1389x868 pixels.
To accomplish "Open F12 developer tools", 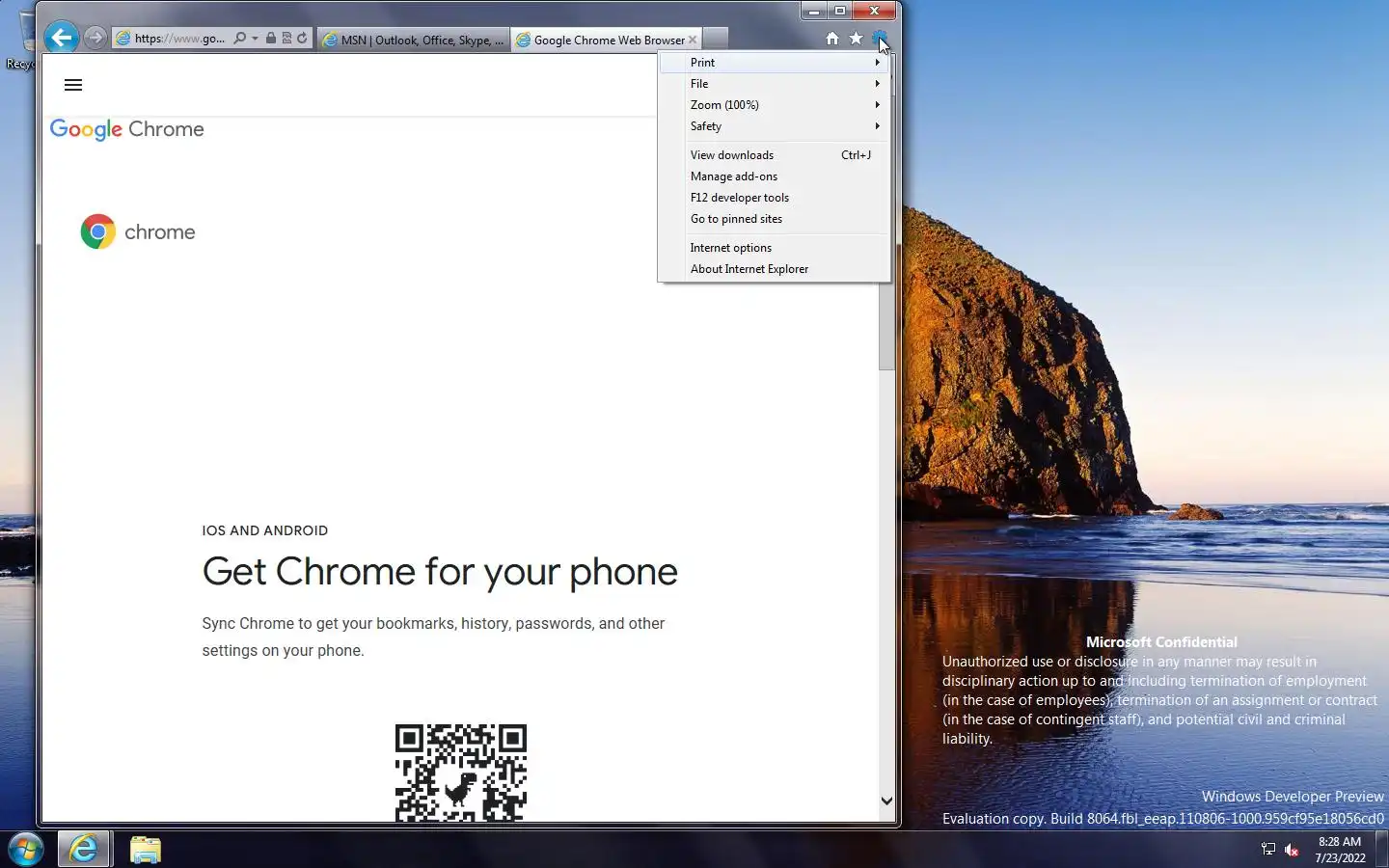I will click(x=775, y=198).
